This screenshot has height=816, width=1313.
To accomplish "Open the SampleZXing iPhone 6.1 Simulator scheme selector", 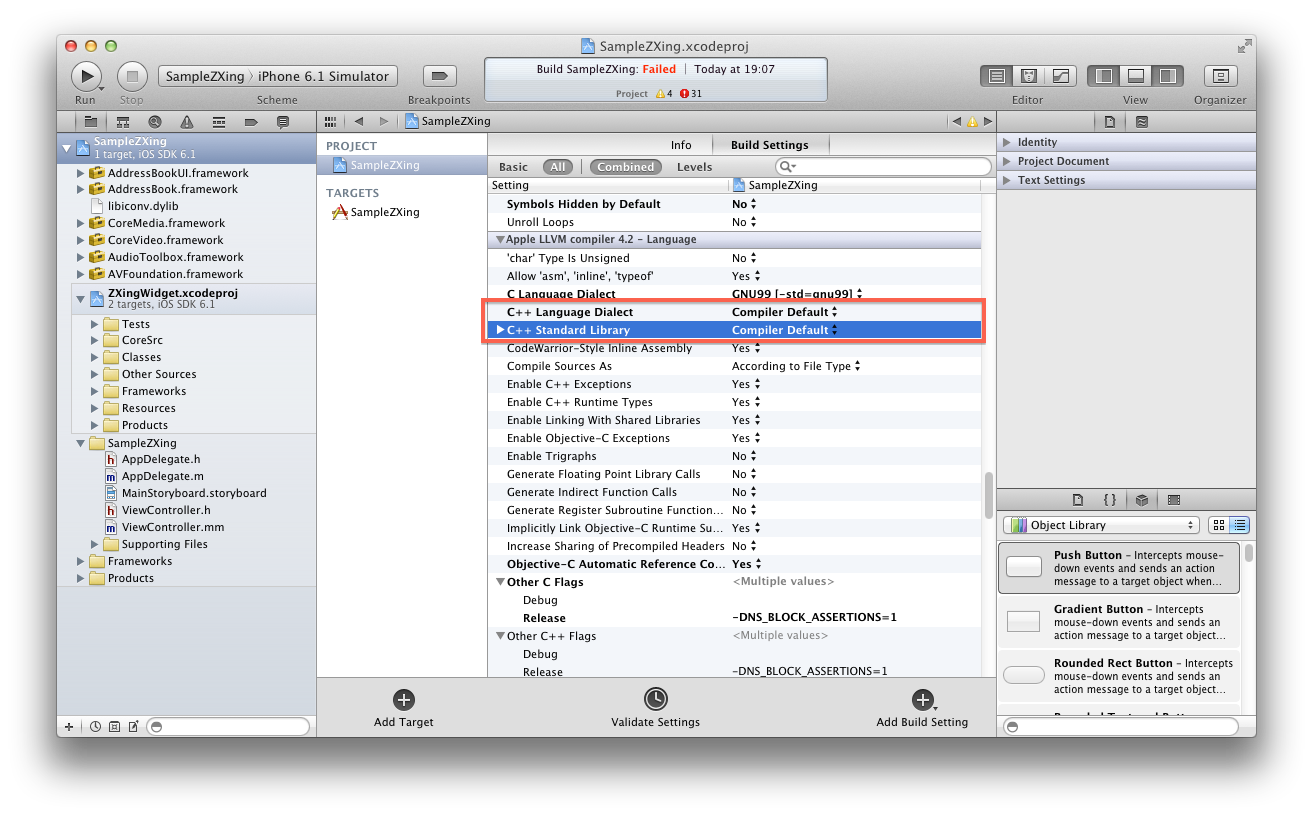I will click(278, 76).
